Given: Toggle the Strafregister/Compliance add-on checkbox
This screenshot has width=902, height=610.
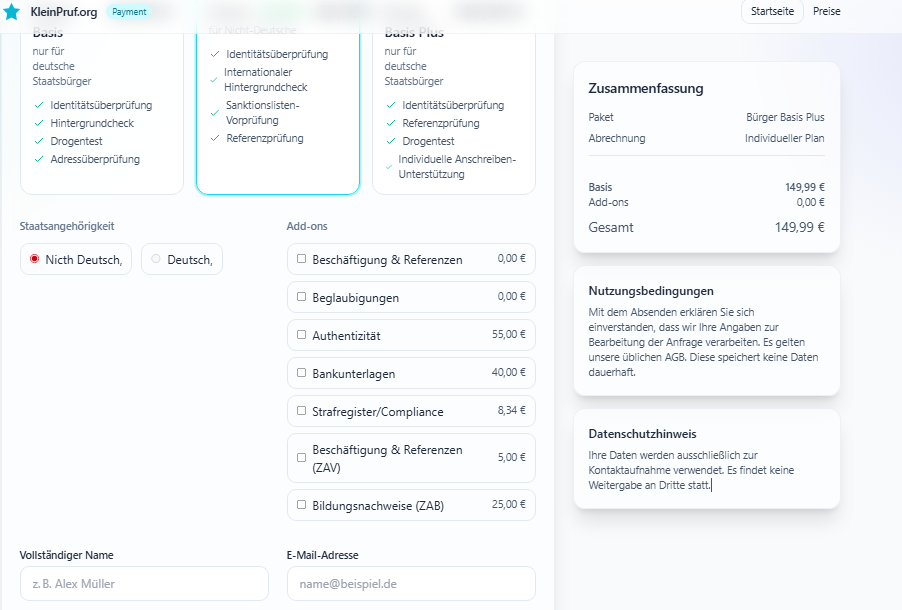Looking at the screenshot, I should [x=302, y=411].
